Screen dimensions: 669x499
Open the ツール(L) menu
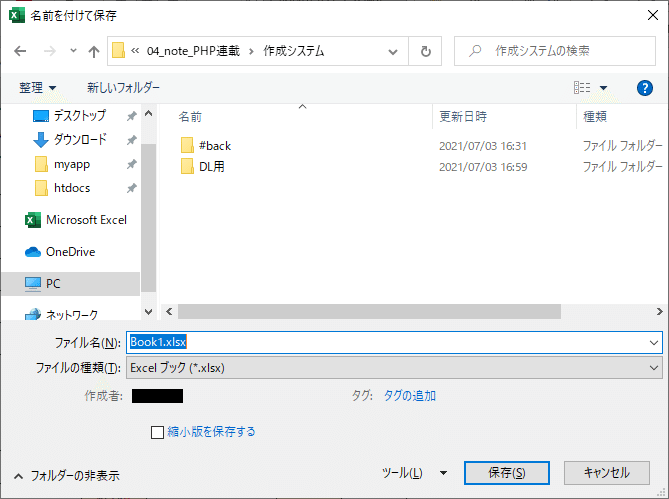(402, 473)
